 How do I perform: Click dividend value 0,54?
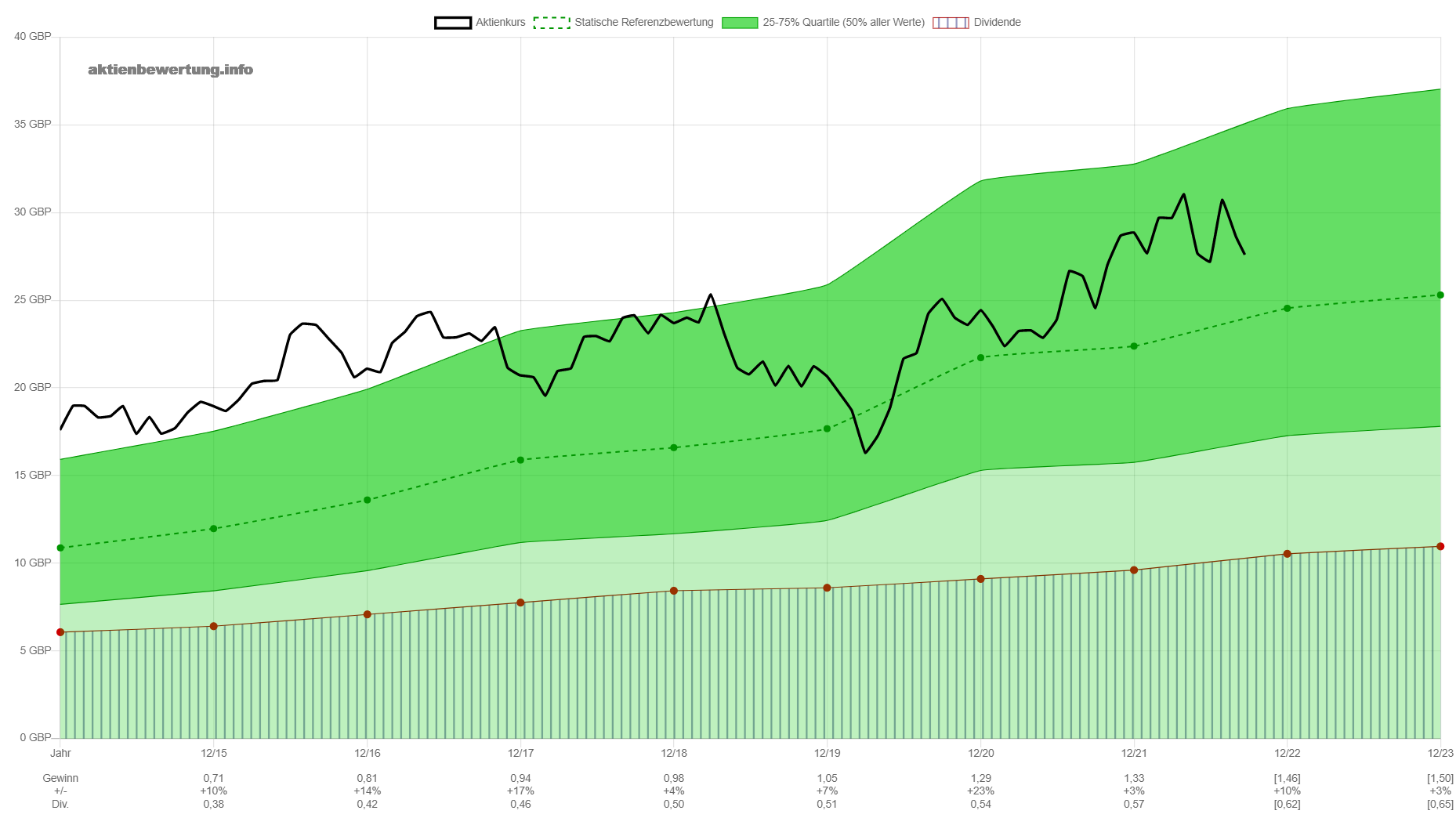981,804
